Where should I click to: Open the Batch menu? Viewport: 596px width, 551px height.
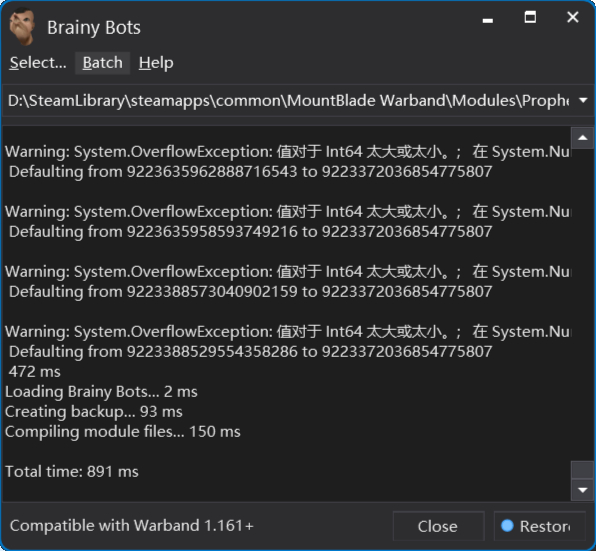tap(103, 63)
